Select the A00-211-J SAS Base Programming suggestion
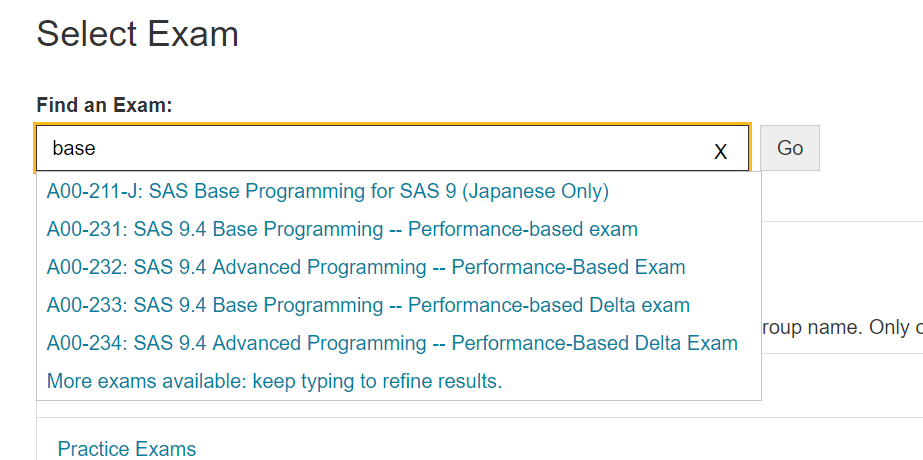The height and width of the screenshot is (460, 923). (327, 191)
